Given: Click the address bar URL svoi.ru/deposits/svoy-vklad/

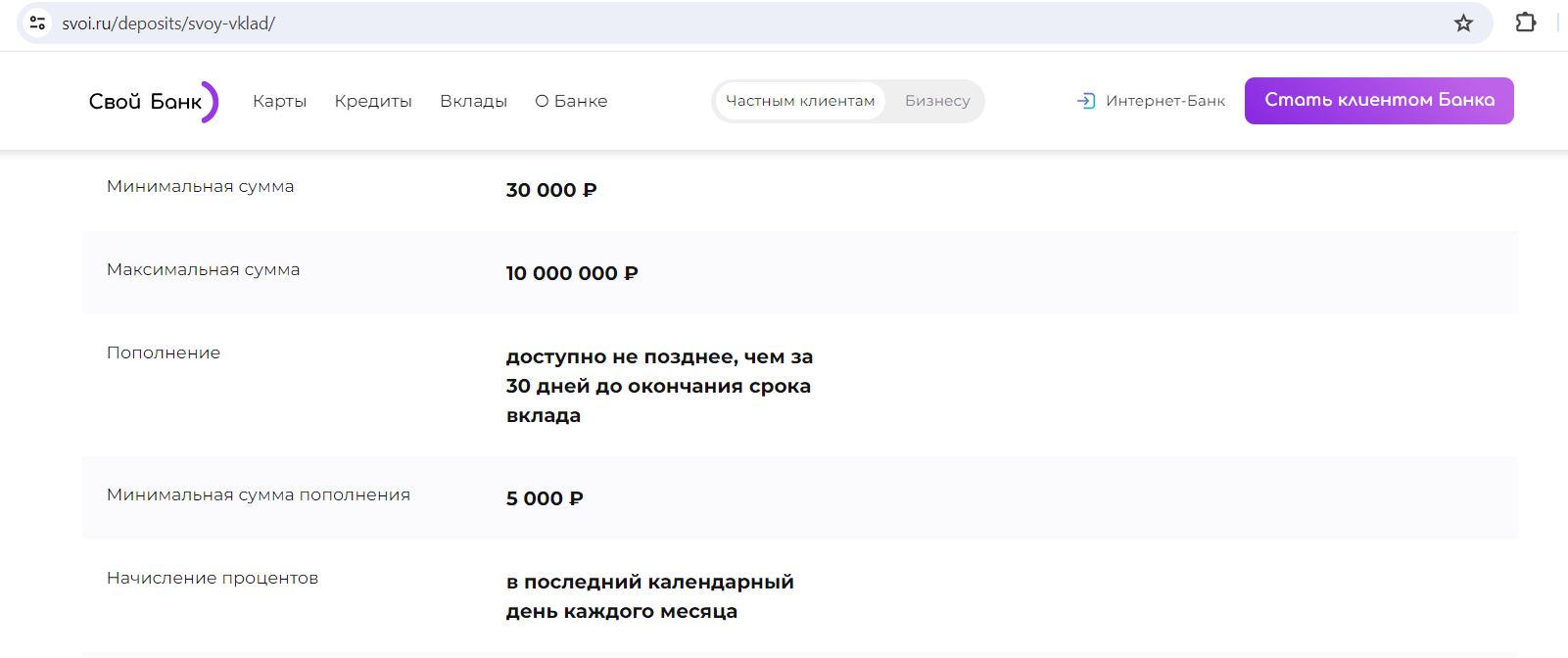Looking at the screenshot, I should click(168, 23).
